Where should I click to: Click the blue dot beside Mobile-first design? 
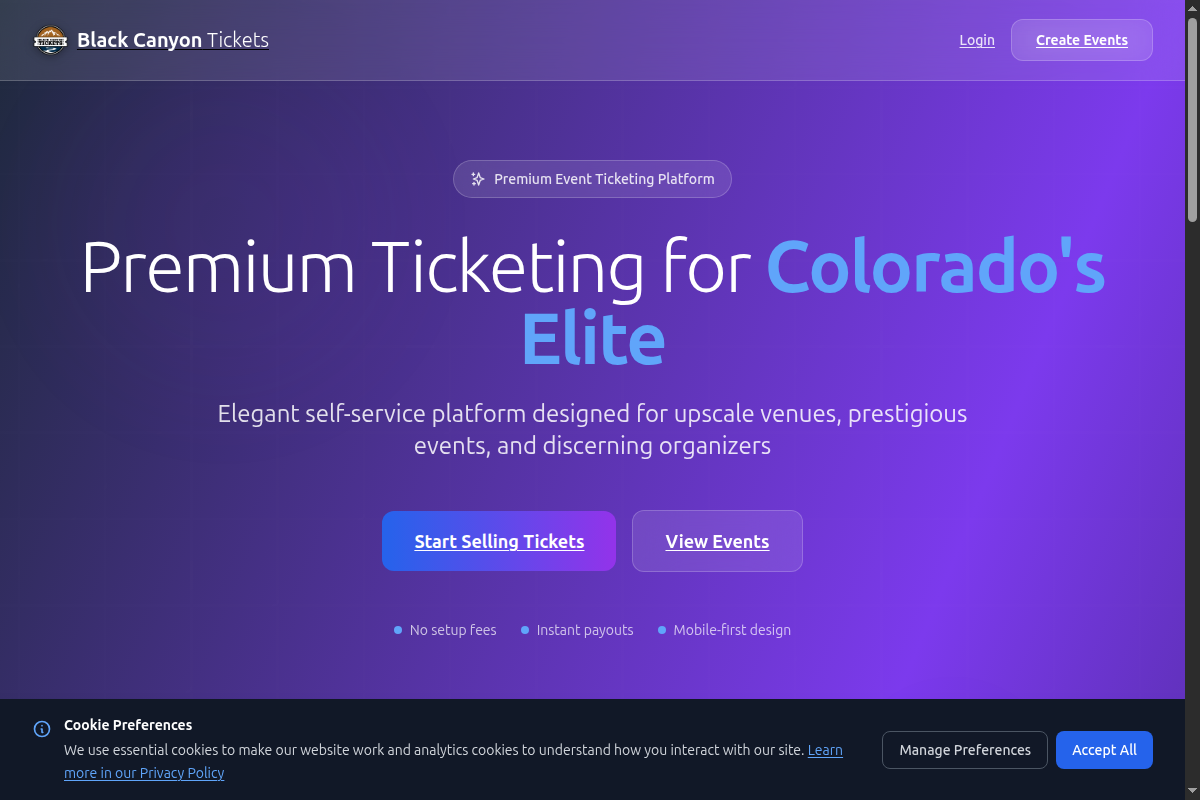662,630
